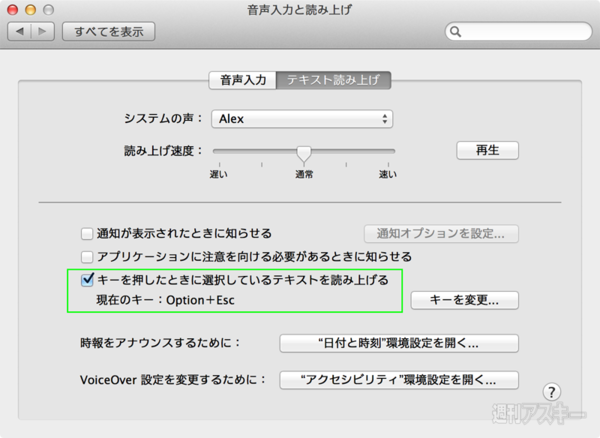Click the yellow minimize window button
600x438 pixels.
pyautogui.click(x=30, y=10)
